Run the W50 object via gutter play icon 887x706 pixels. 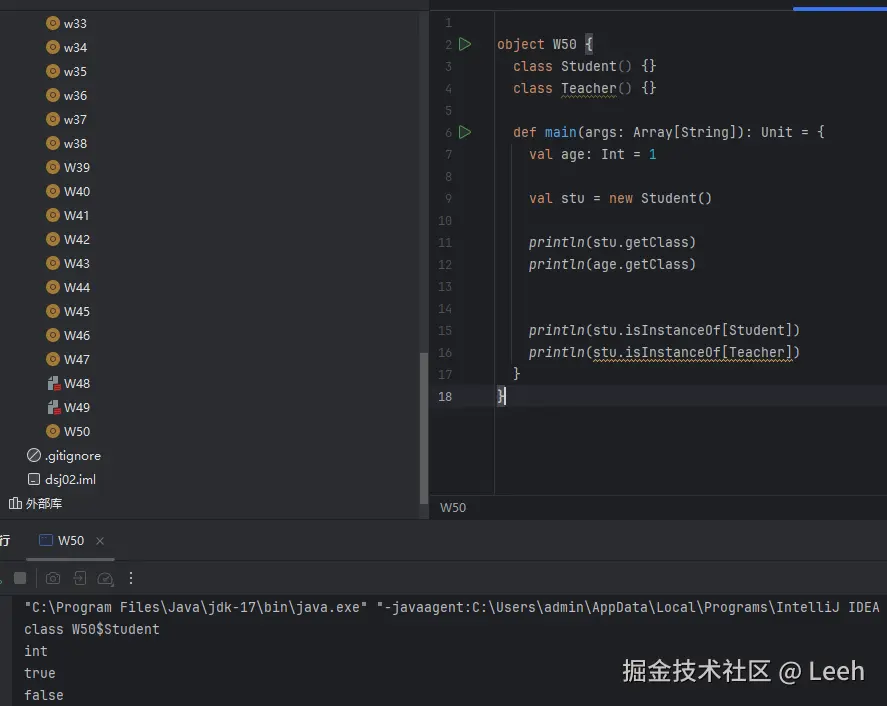[x=465, y=44]
